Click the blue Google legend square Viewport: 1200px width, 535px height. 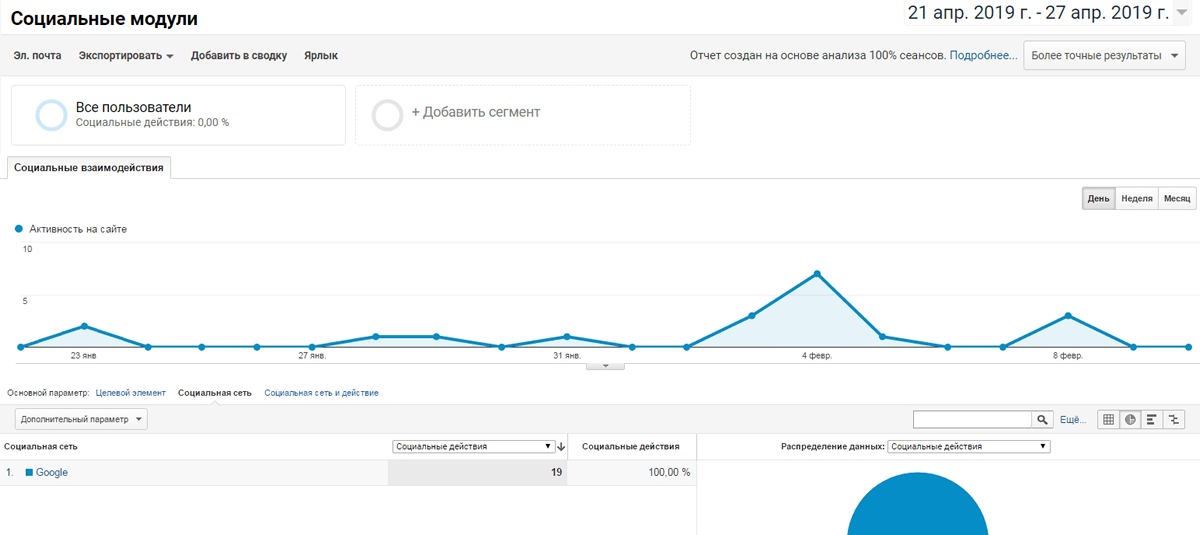coord(29,472)
